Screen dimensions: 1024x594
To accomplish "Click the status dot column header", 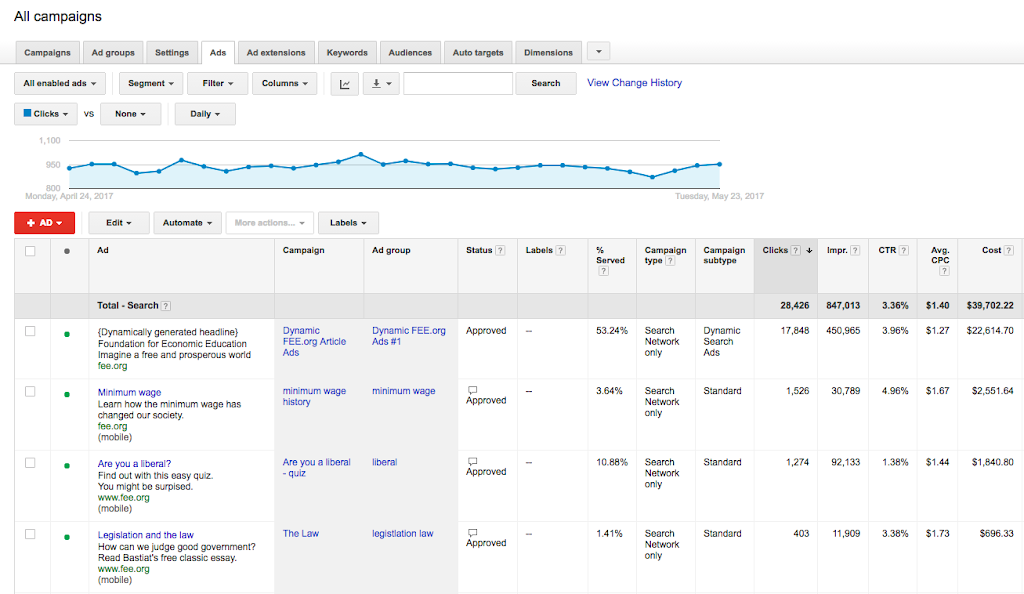I will tap(67, 251).
